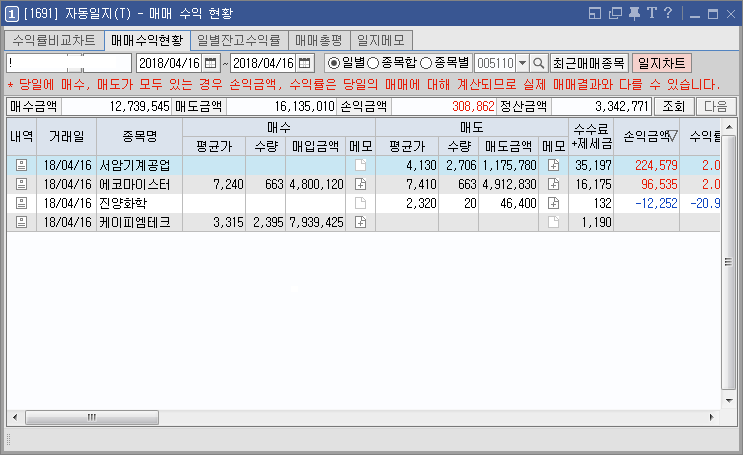Switch to 매매수익현황 tab
Image resolution: width=743 pixels, height=455 pixels.
[147, 40]
